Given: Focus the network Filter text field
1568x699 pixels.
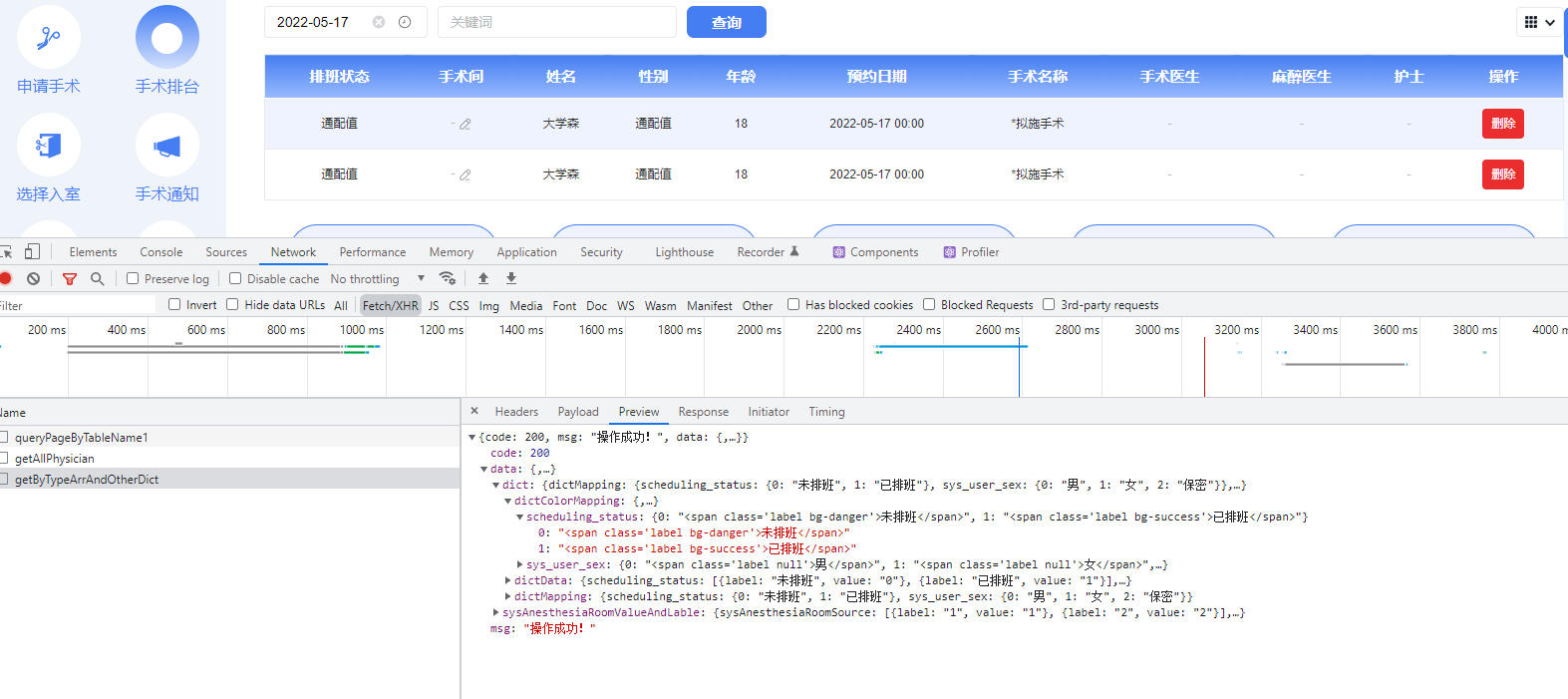Looking at the screenshot, I should [78, 305].
